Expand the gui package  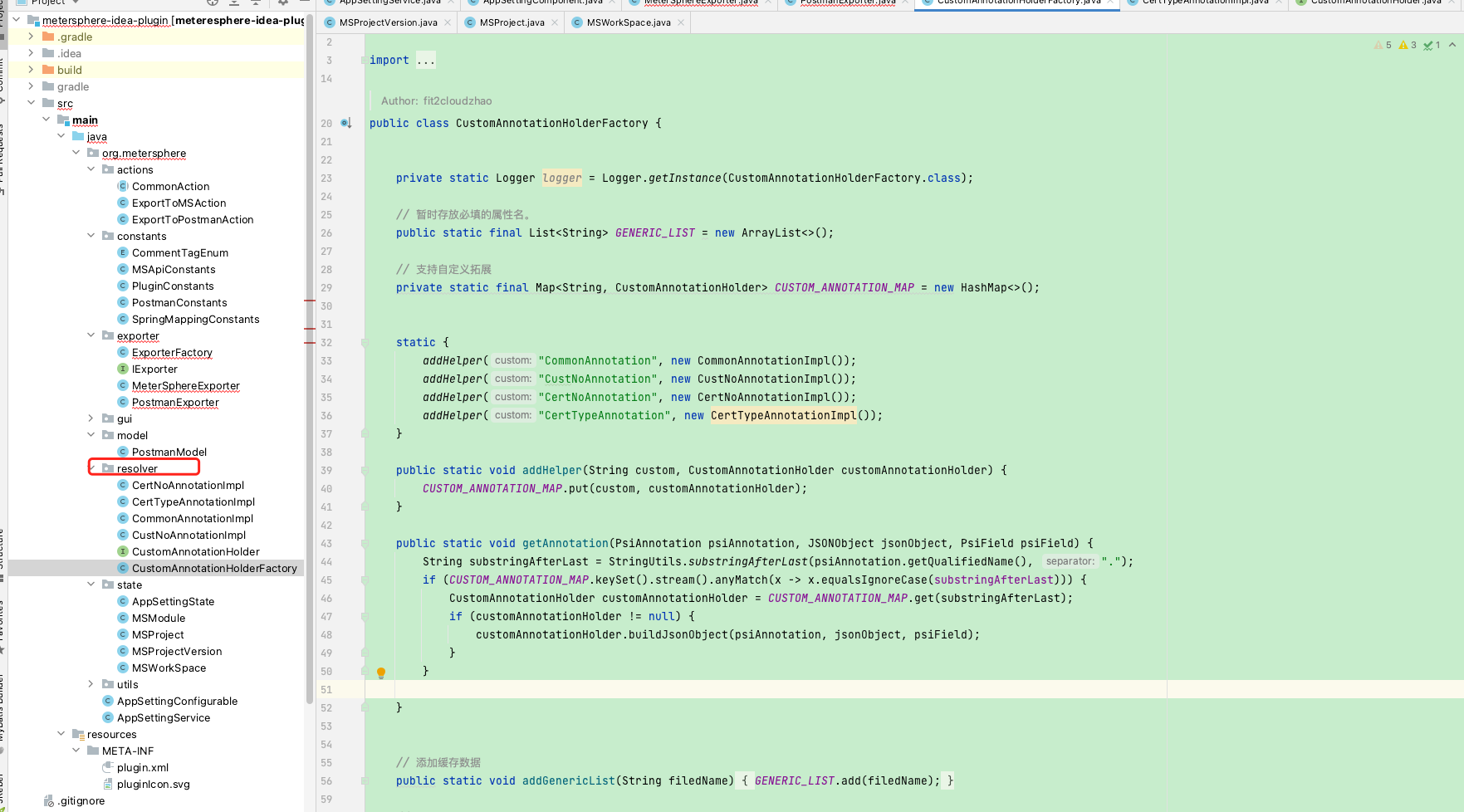point(91,418)
